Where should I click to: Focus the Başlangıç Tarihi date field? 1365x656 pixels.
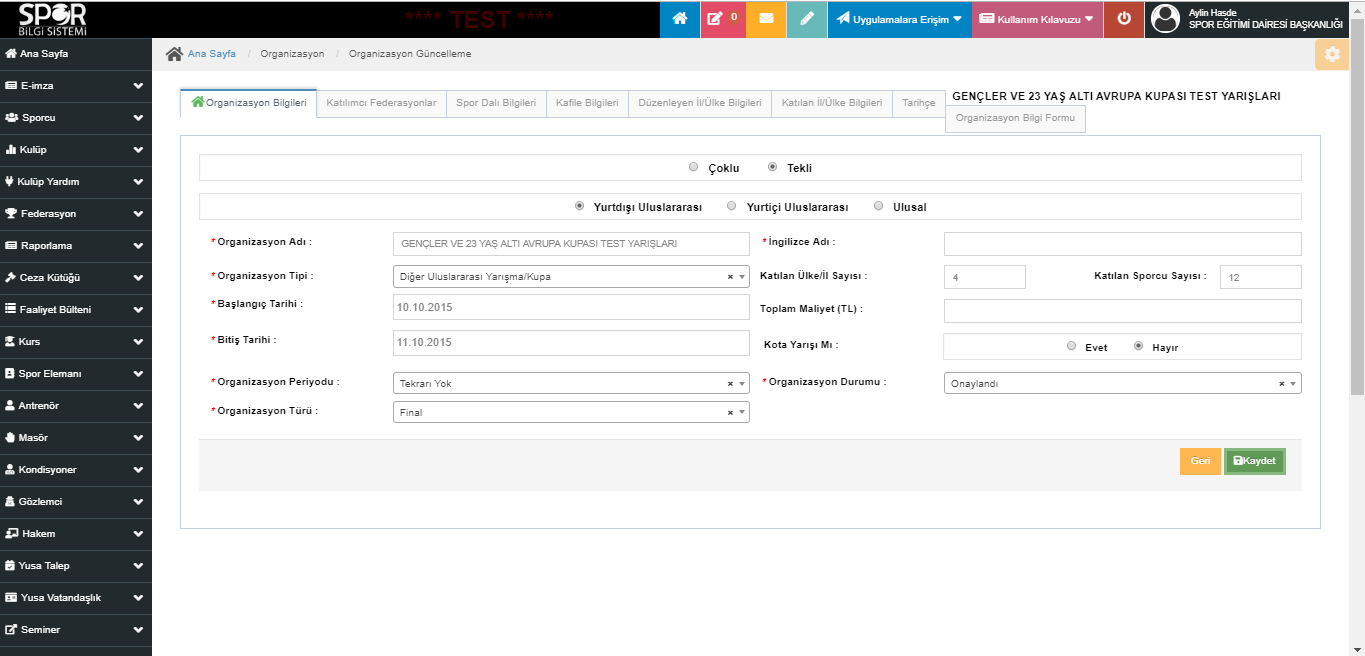click(x=571, y=308)
